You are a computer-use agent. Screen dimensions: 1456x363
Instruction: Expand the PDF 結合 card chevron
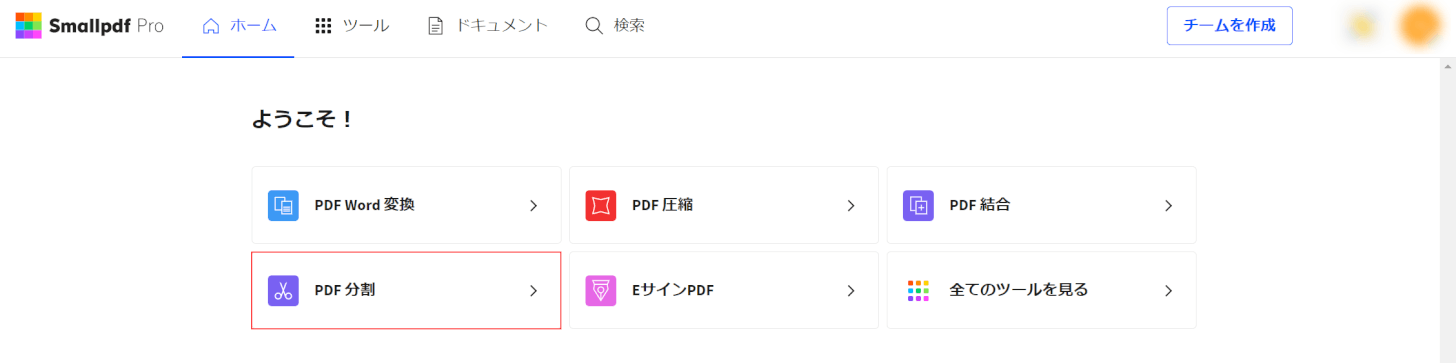pyautogui.click(x=1168, y=205)
